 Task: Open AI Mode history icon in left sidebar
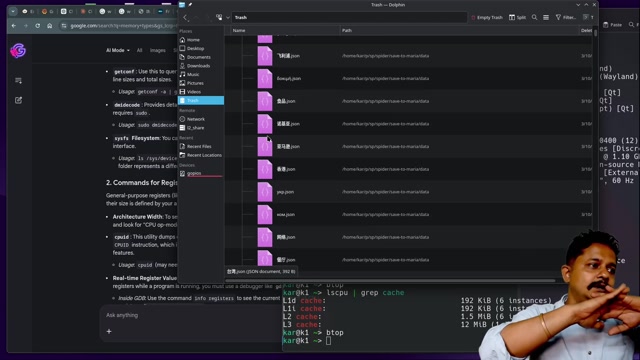(x=18, y=81)
